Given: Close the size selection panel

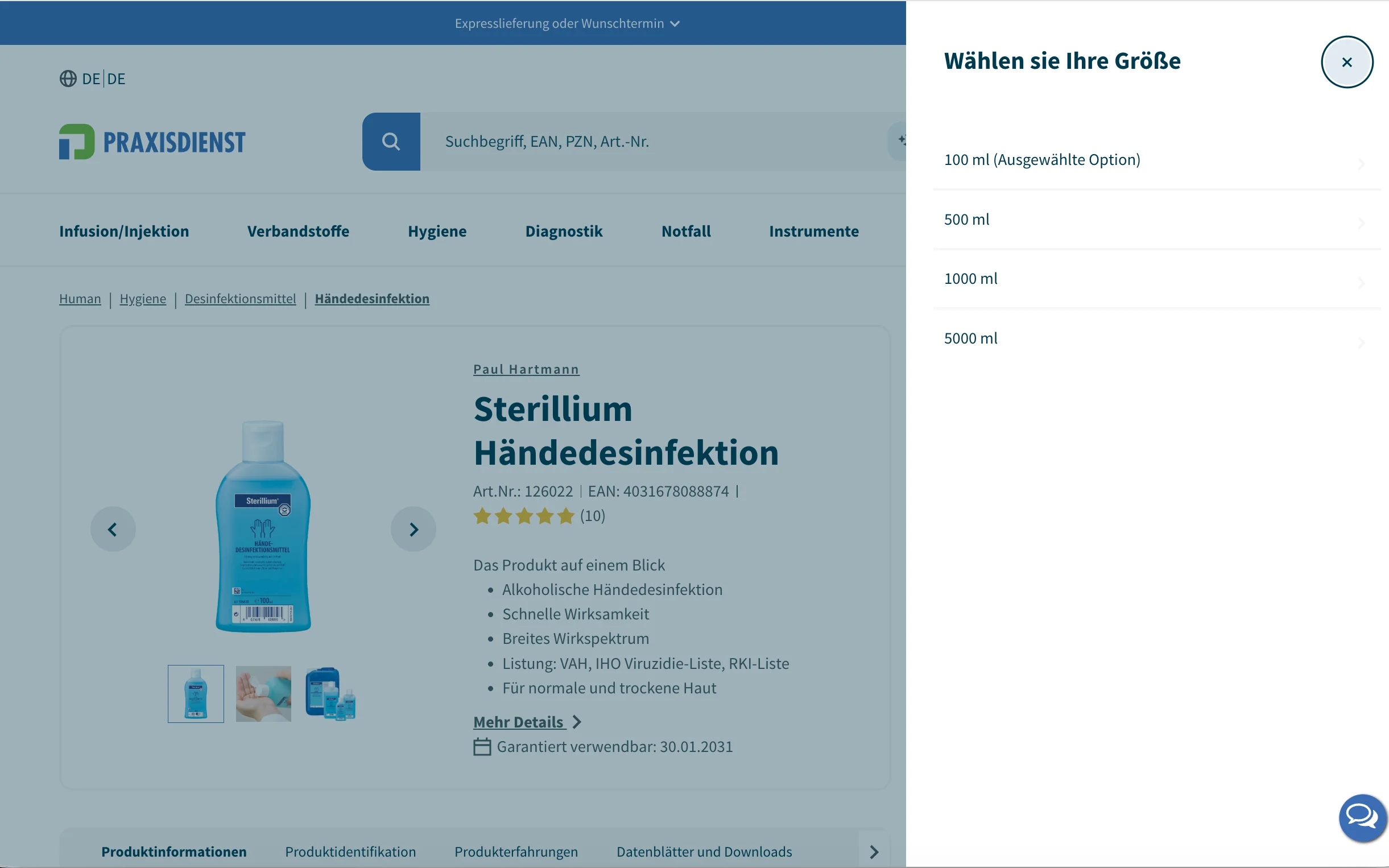Looking at the screenshot, I should 1346,62.
